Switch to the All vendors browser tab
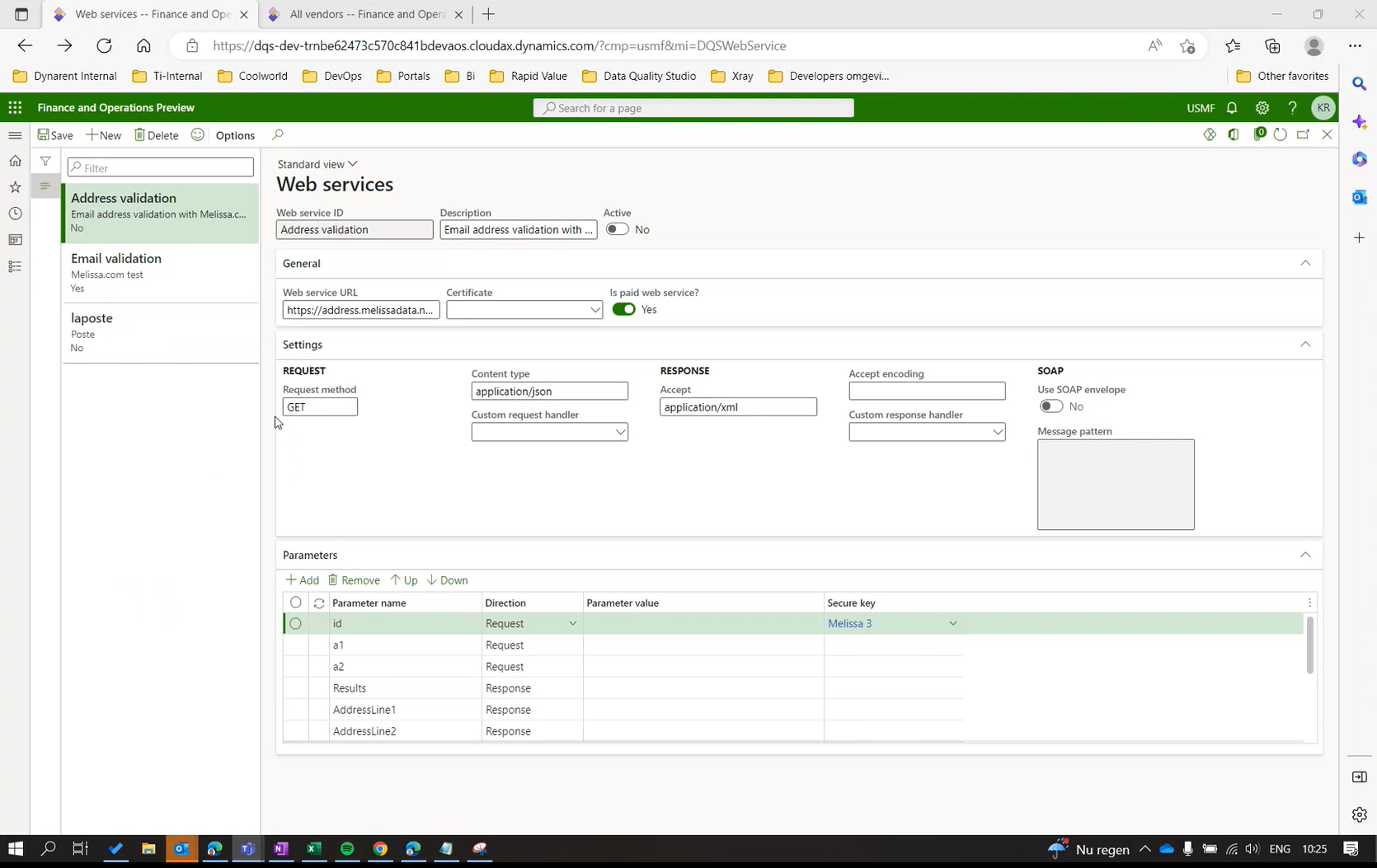 [366, 14]
